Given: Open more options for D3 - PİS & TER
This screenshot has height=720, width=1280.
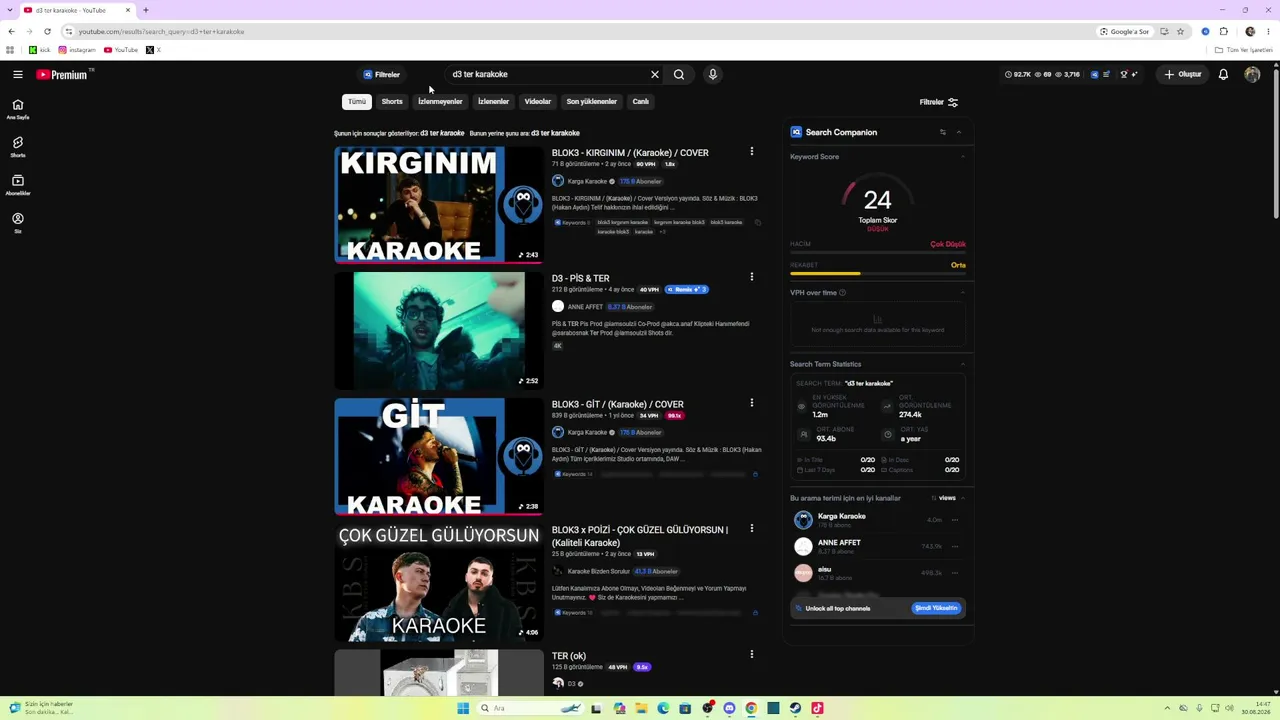Looking at the screenshot, I should 752,277.
